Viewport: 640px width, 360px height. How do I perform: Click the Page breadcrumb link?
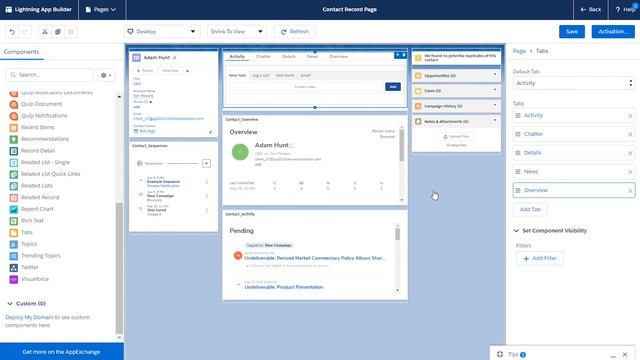(519, 51)
